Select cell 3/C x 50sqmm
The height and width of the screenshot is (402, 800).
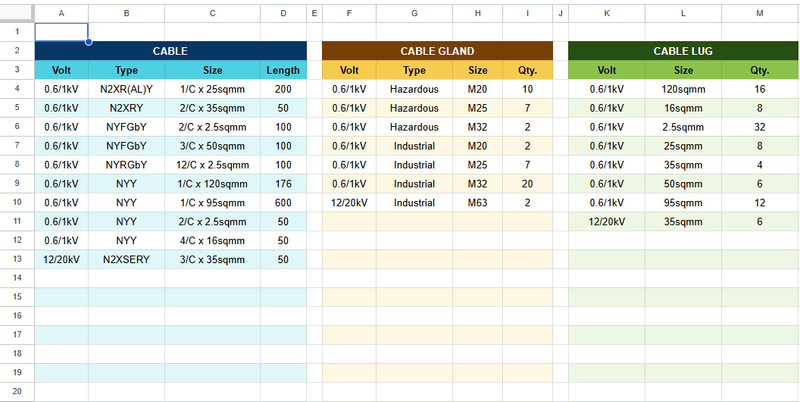[212, 146]
